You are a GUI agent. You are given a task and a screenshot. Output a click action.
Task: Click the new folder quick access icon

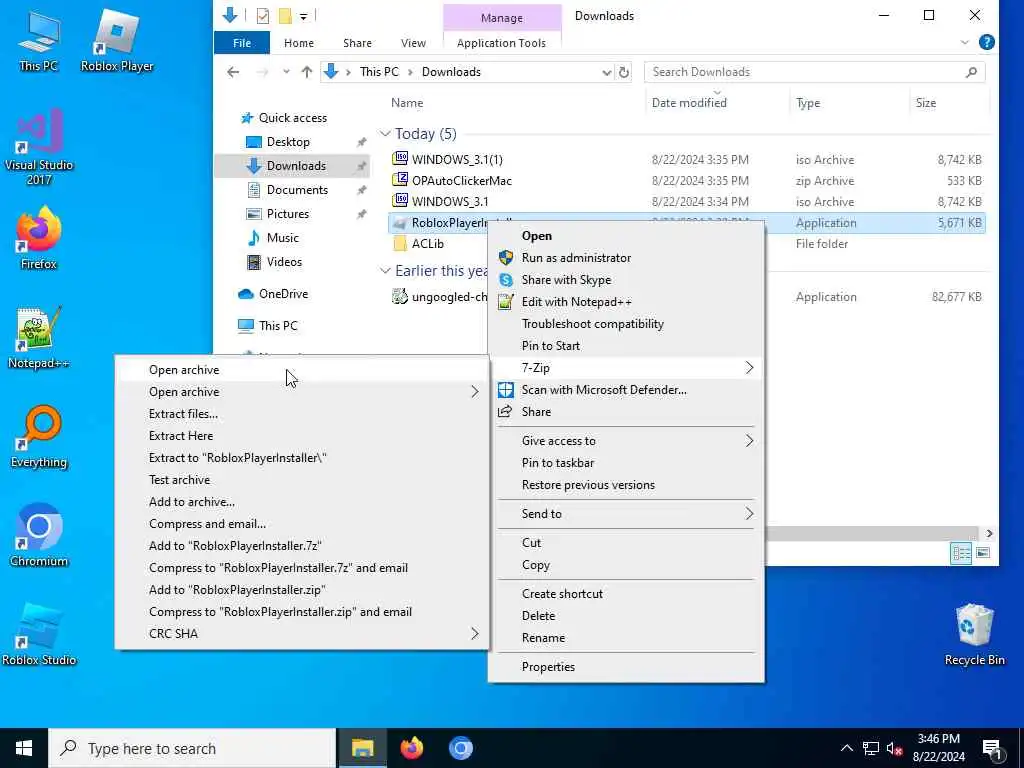[x=285, y=16]
